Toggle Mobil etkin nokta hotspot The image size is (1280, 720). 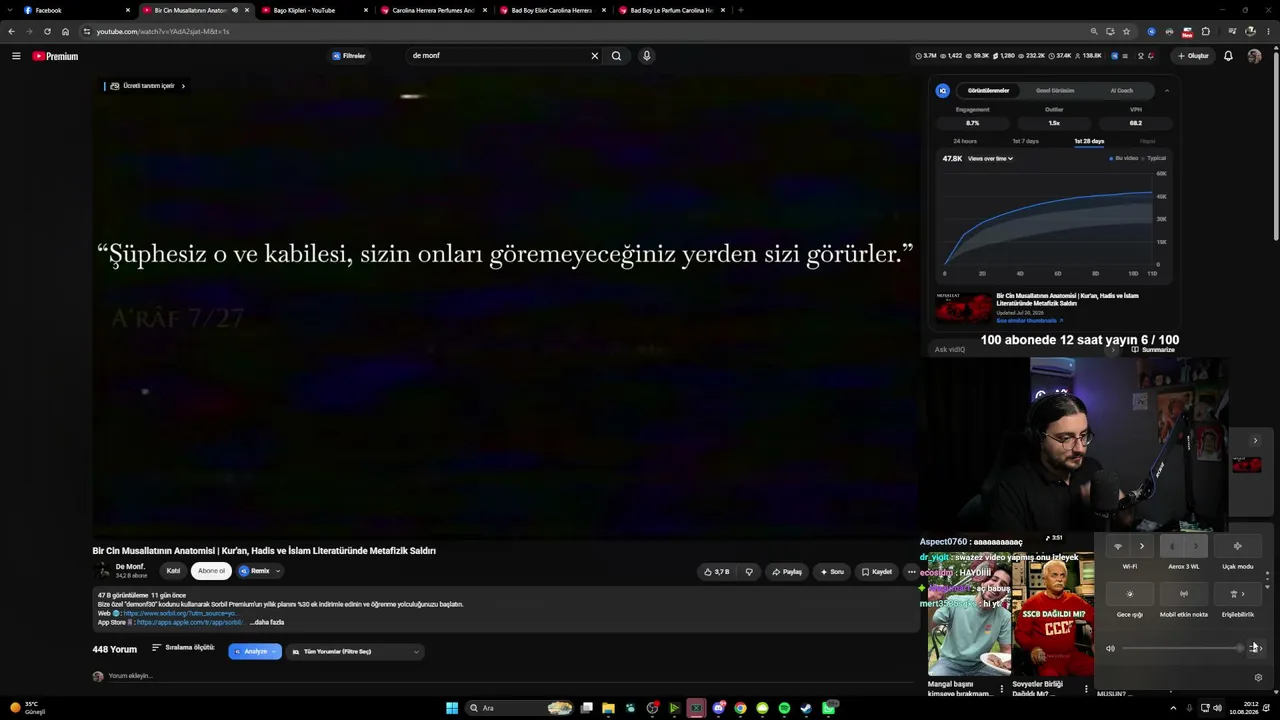tap(1184, 594)
